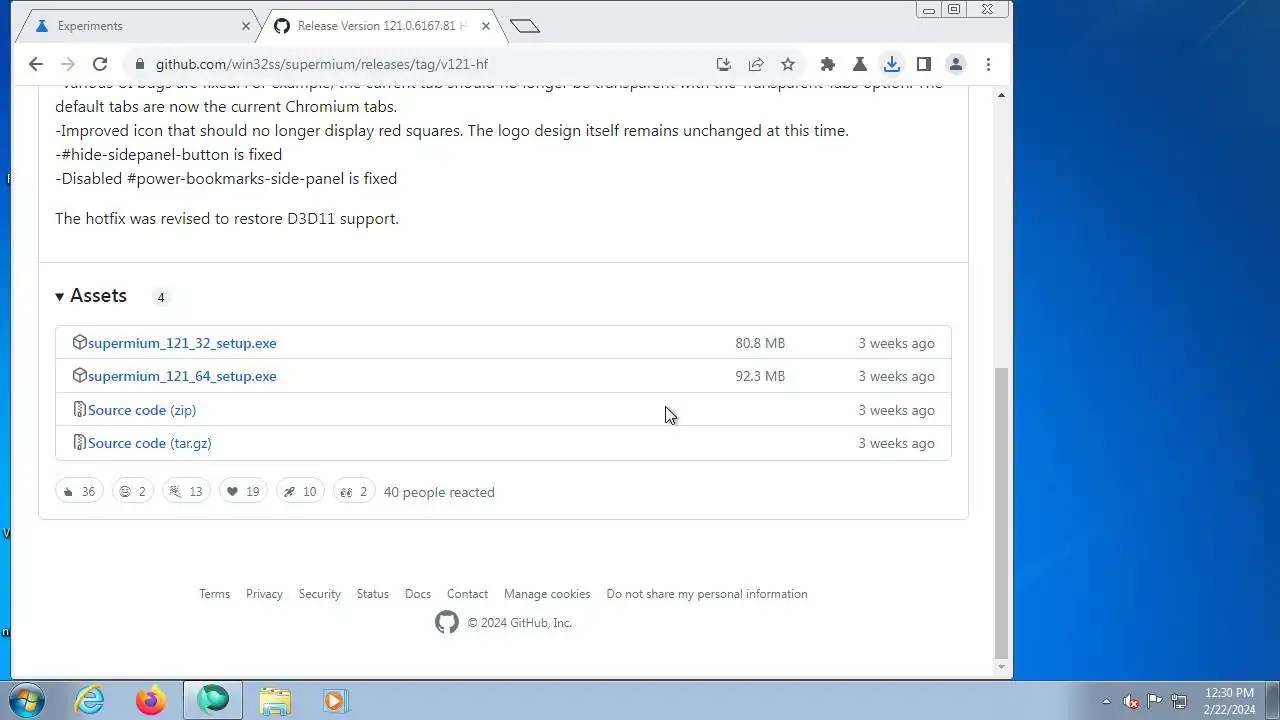Click the scrollbar up arrow
Viewport: 1280px width, 720px height.
[x=1001, y=96]
